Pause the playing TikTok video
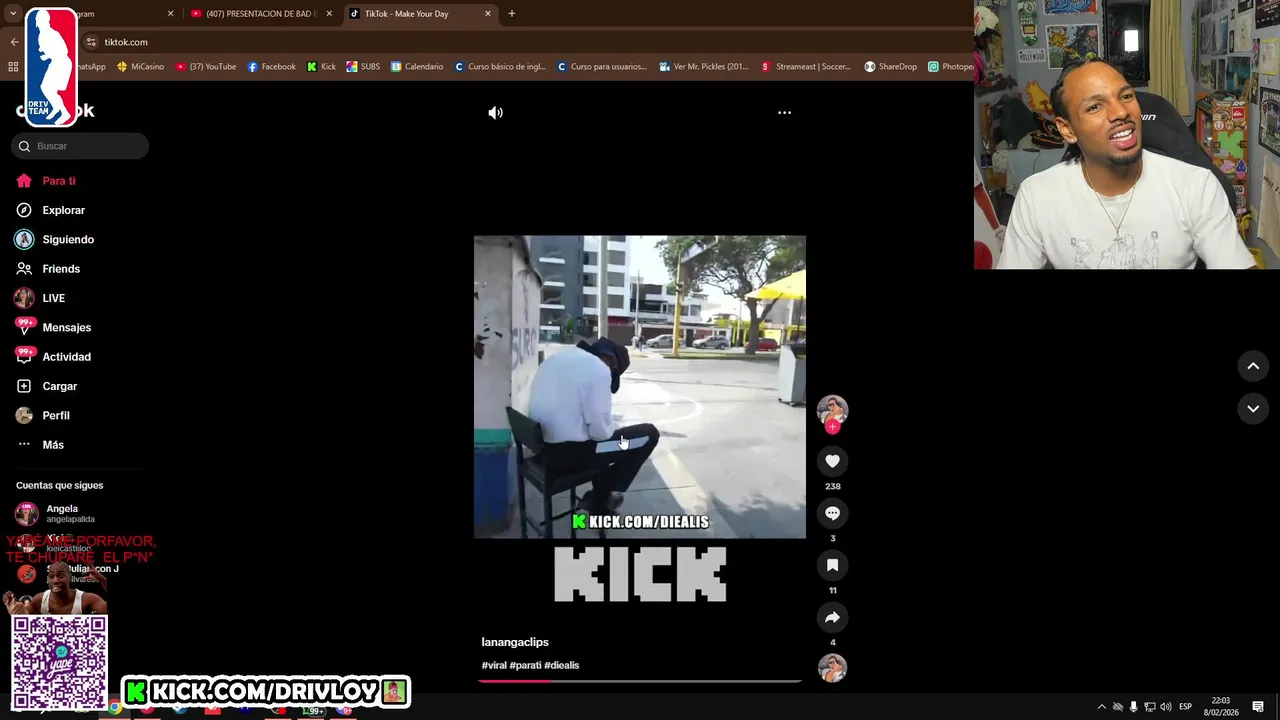The height and width of the screenshot is (720, 1280). pos(639,387)
